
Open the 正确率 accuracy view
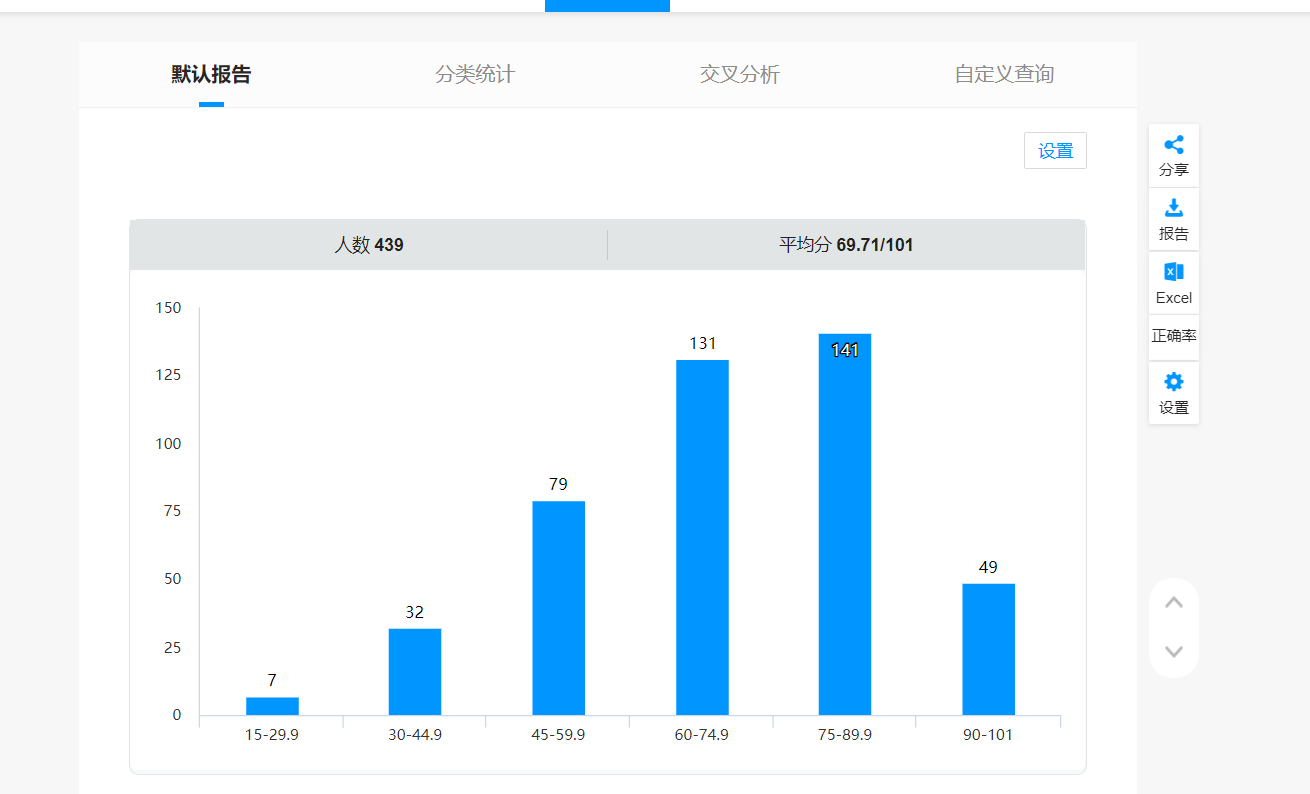tap(1174, 336)
